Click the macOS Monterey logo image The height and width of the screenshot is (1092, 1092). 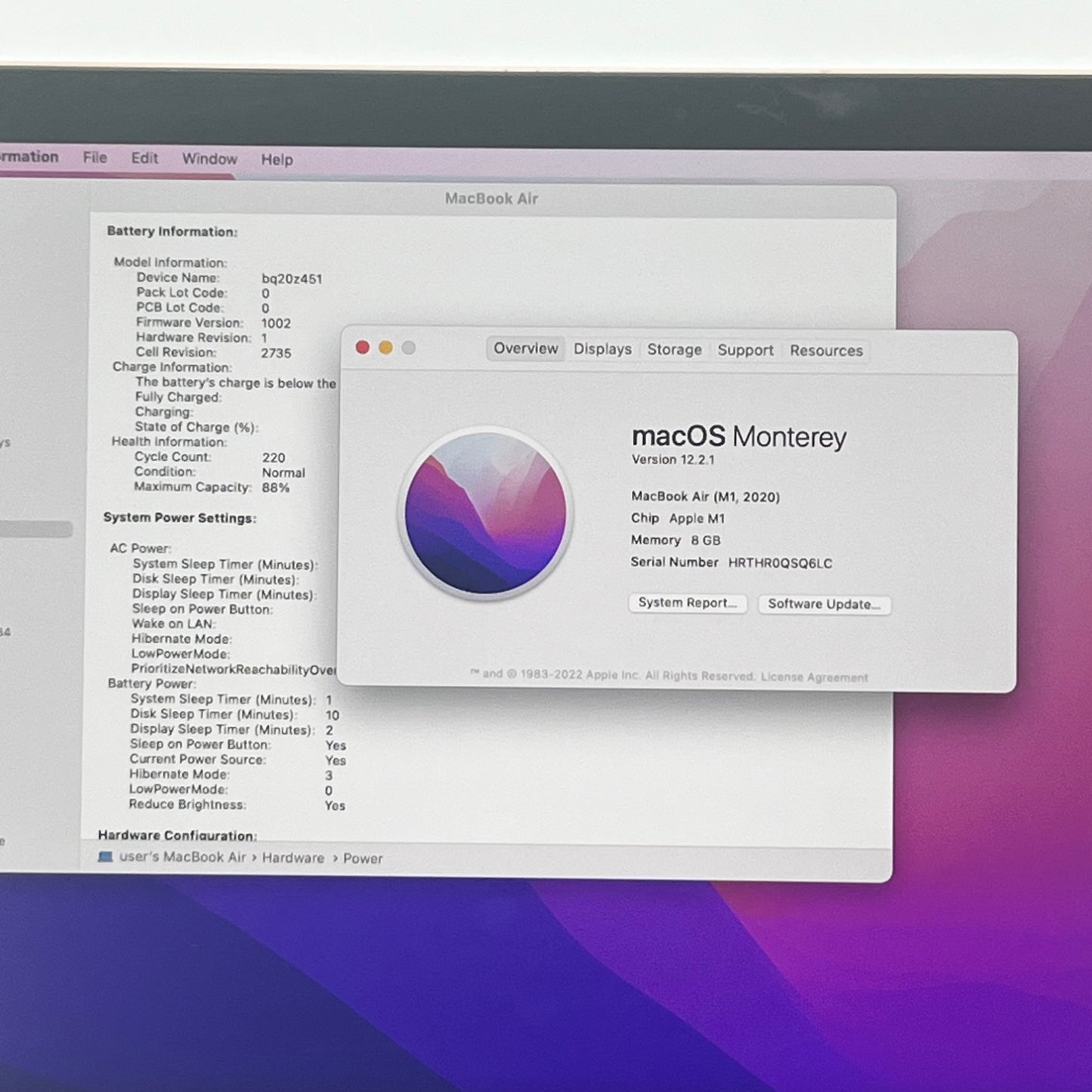pos(485,513)
